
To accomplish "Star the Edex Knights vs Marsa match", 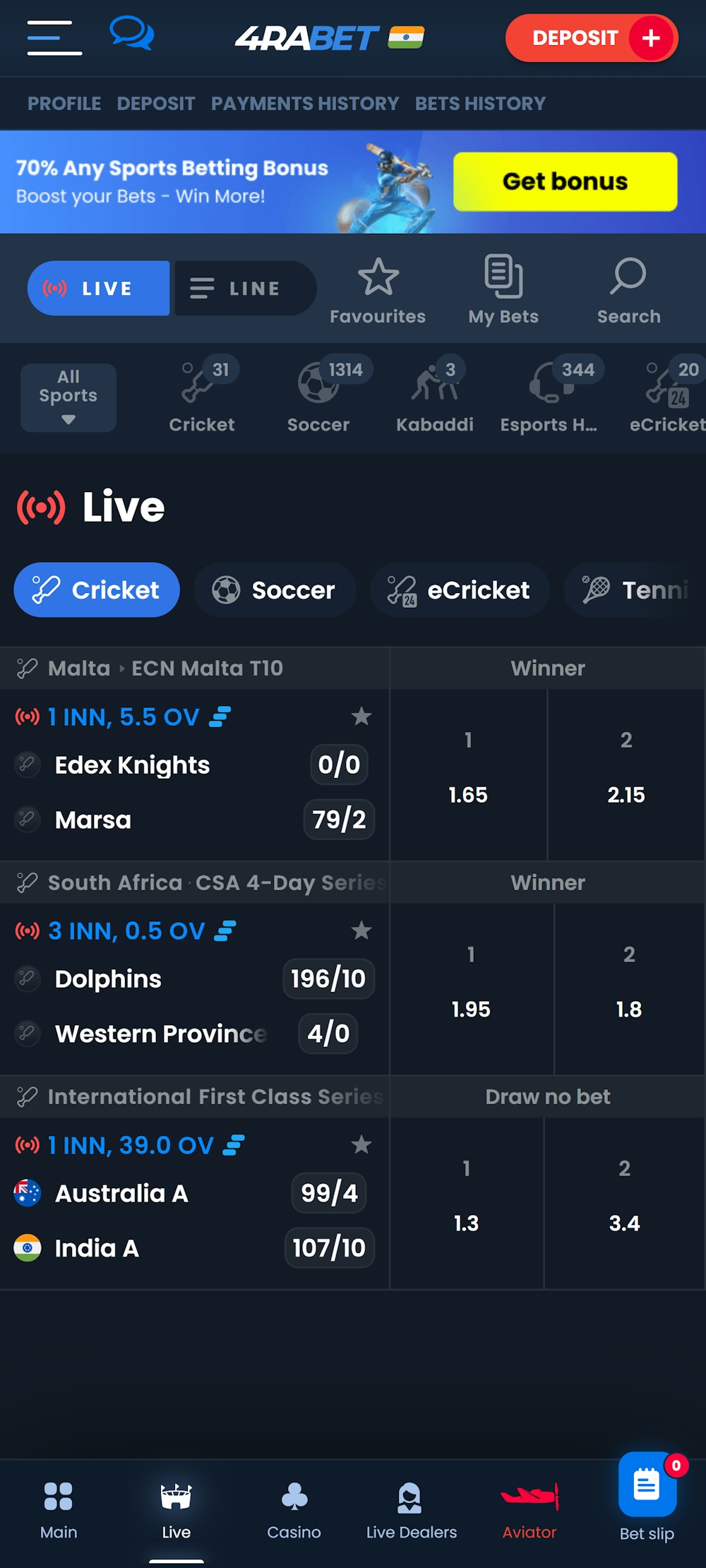I will point(362,717).
